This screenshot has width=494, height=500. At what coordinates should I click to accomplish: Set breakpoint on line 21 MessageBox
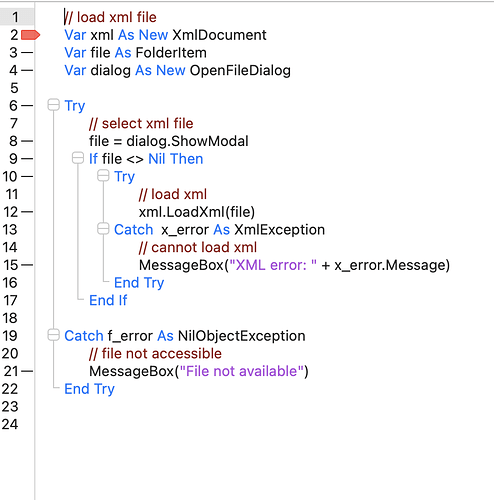pos(27,371)
